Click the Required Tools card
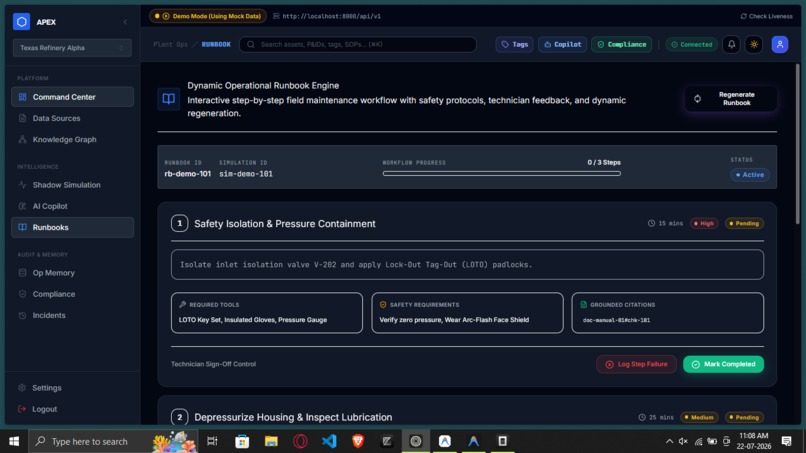Viewport: 806px width, 453px height. [x=267, y=313]
